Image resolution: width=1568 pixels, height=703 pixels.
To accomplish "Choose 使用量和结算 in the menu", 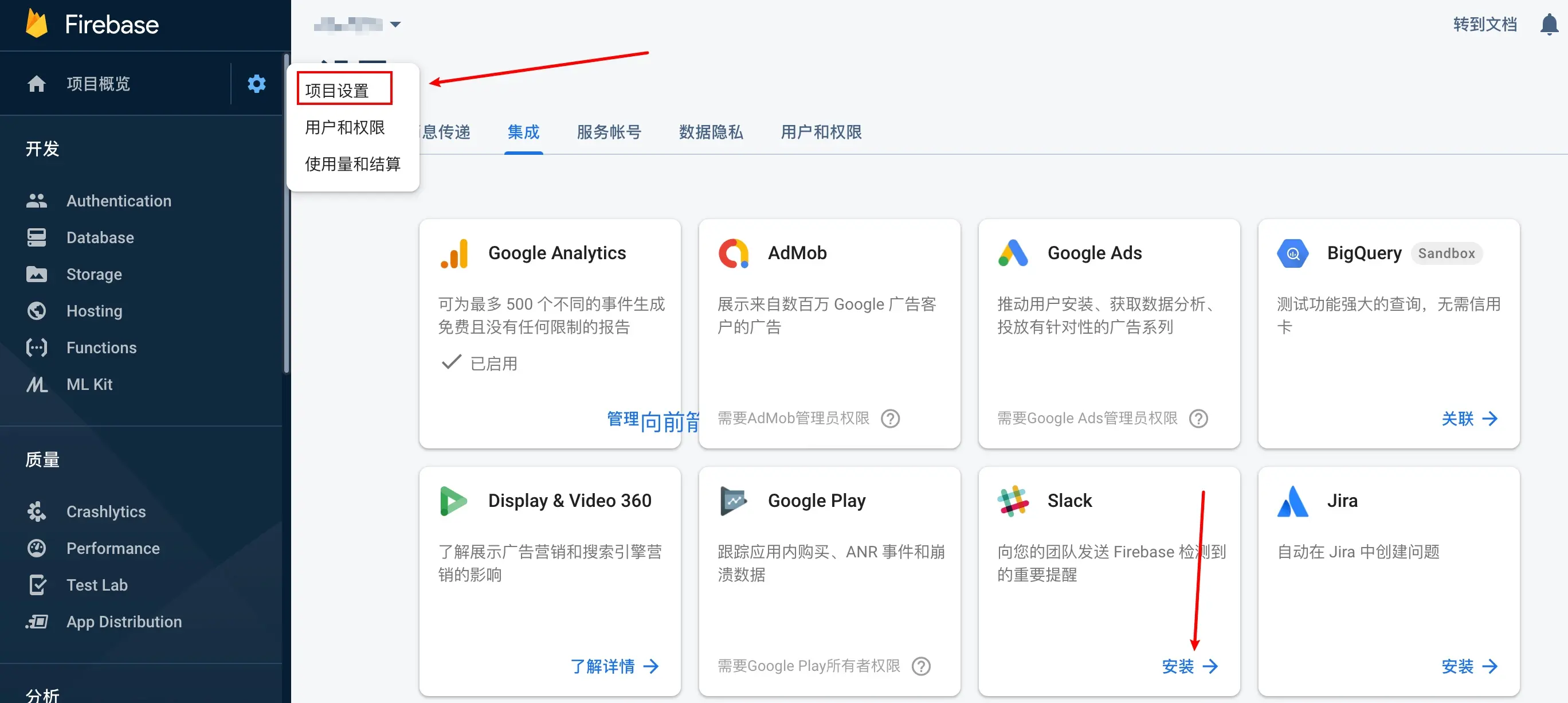I will 352,164.
